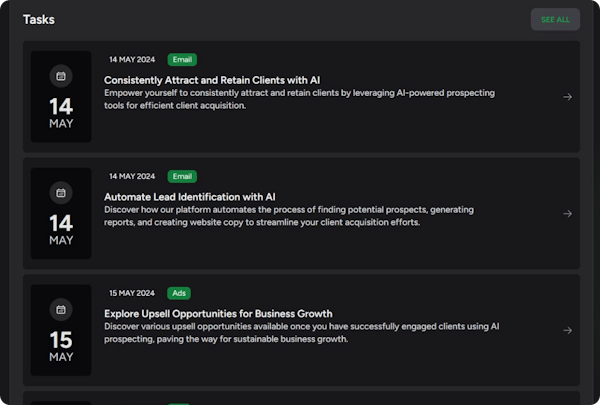600x405 pixels.
Task: Click the 15 MAY date tile
Action: click(61, 330)
